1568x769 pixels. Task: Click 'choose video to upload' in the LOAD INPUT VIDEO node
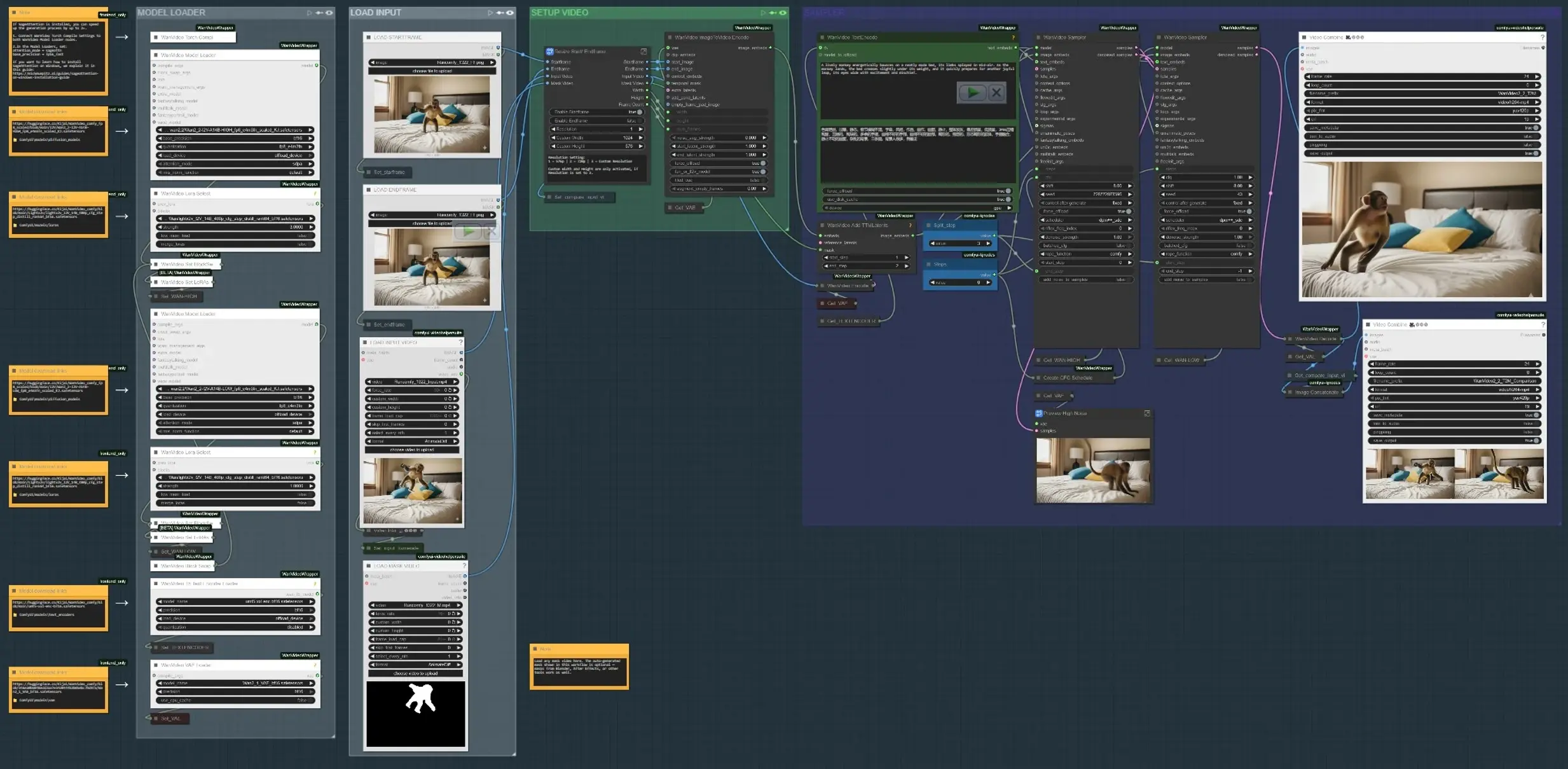[x=412, y=450]
